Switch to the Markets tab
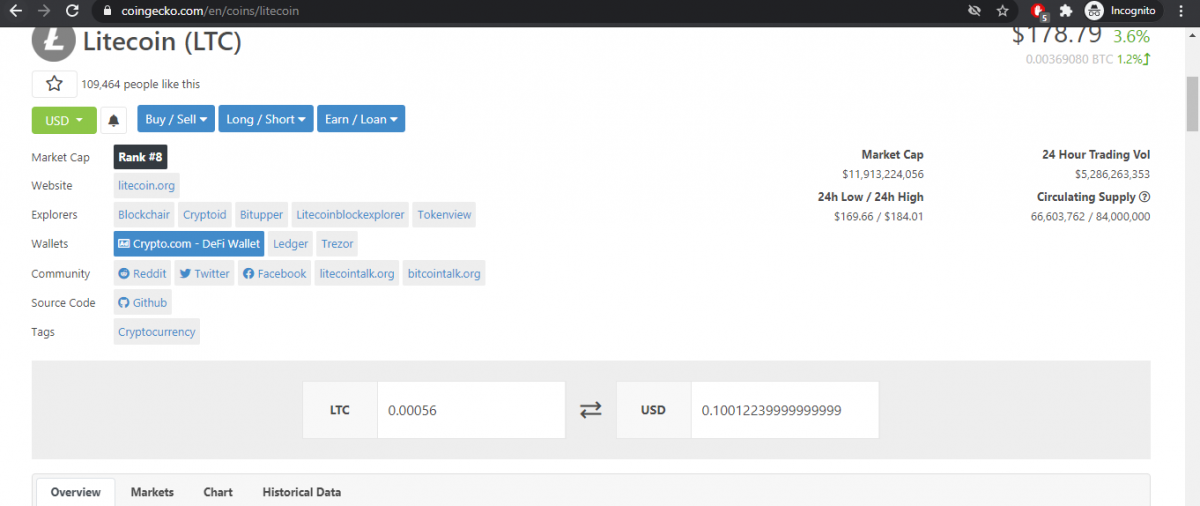1200x506 pixels. point(152,492)
